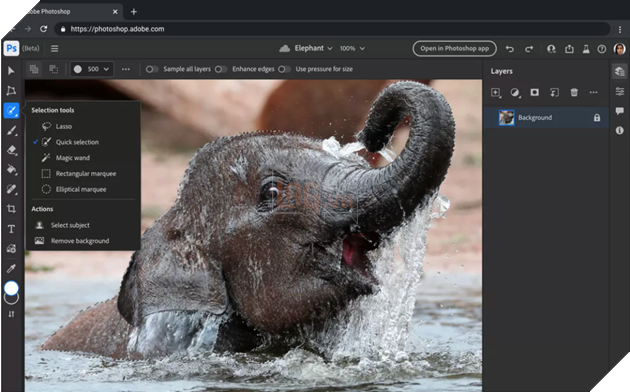The image size is (630, 392).
Task: Select the Spot healing tool
Action: [x=11, y=189]
